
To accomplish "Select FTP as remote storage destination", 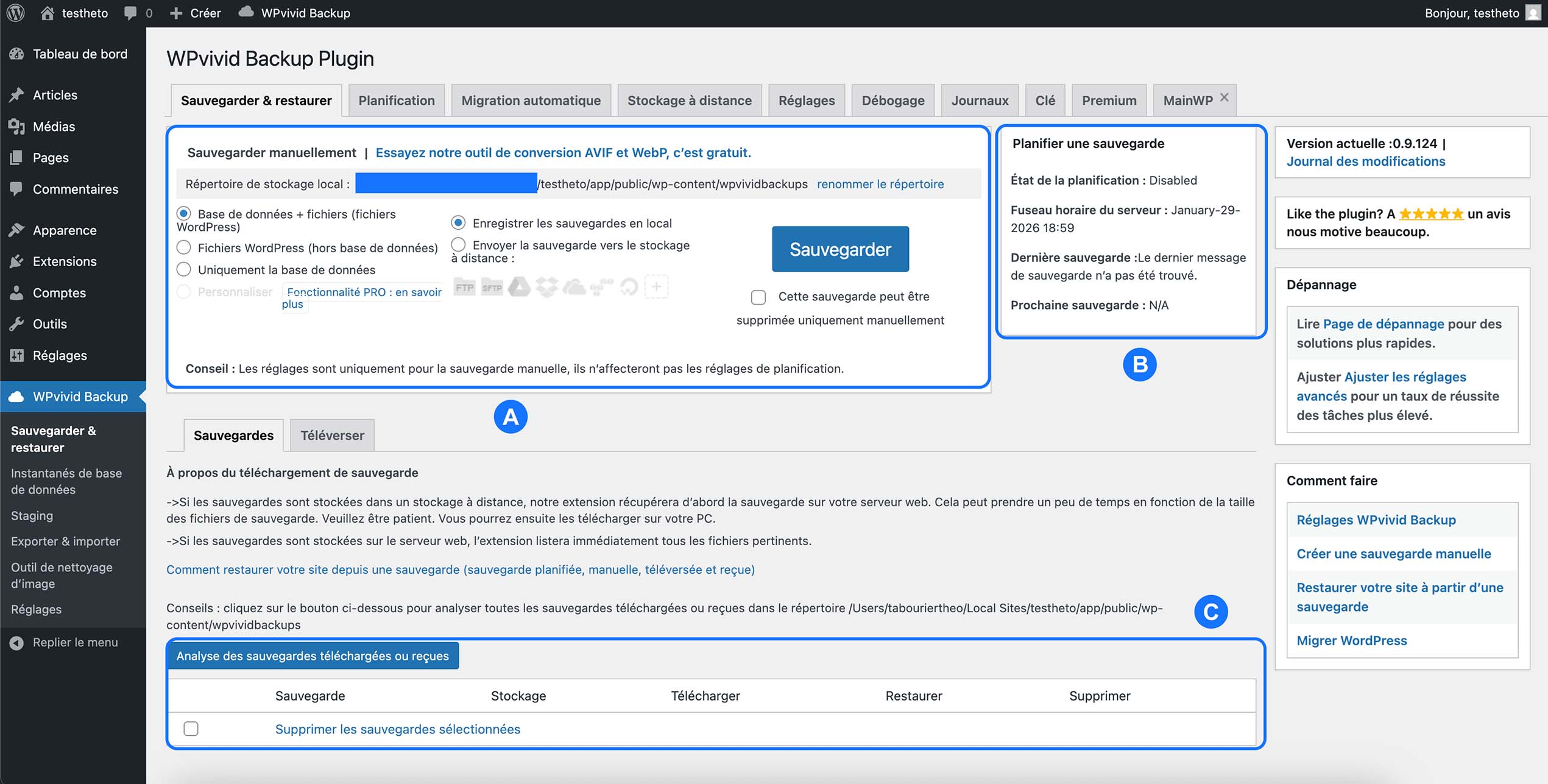I will pyautogui.click(x=465, y=286).
